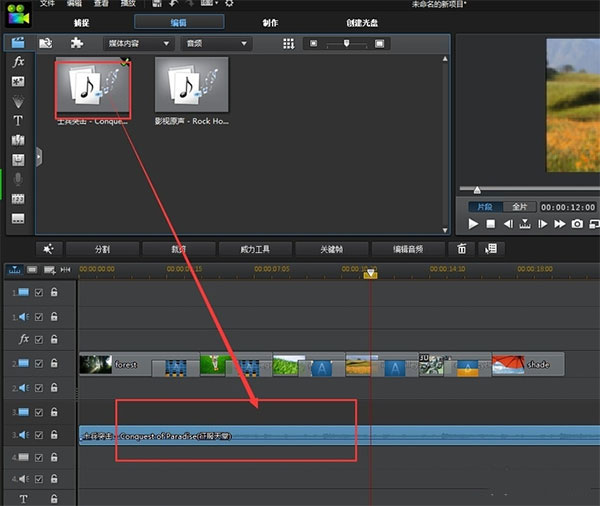Switch library to grid view icon

pos(289,44)
